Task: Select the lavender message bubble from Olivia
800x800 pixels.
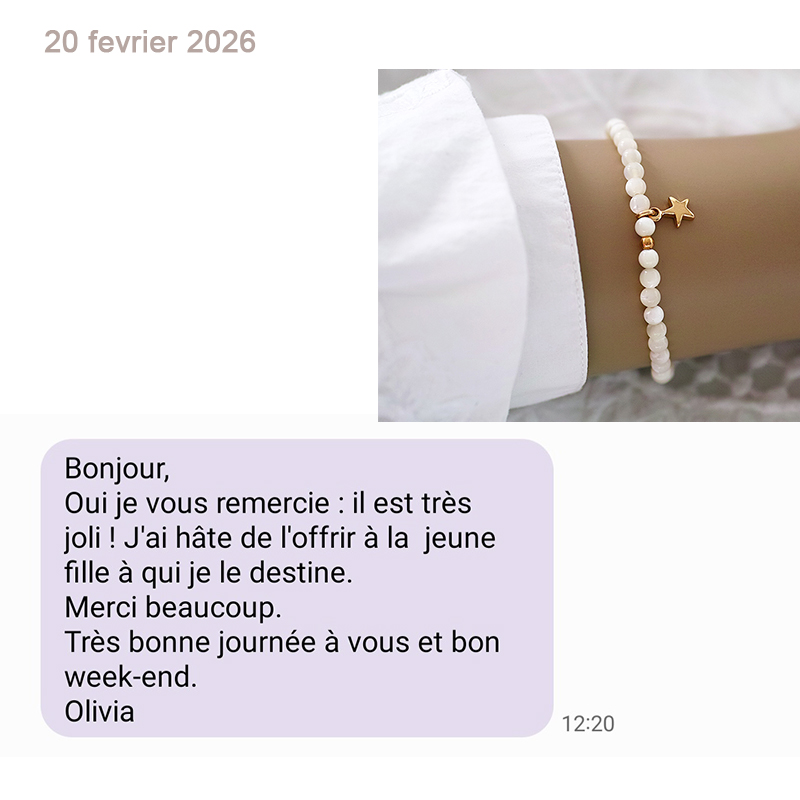Action: [x=297, y=588]
